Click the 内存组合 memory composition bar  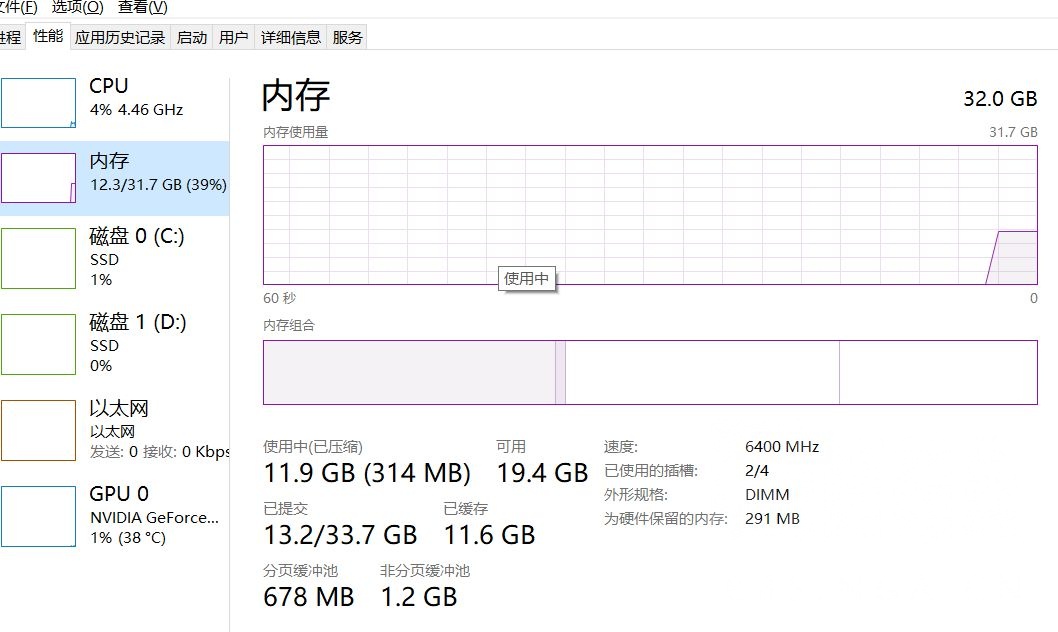pyautogui.click(x=650, y=372)
